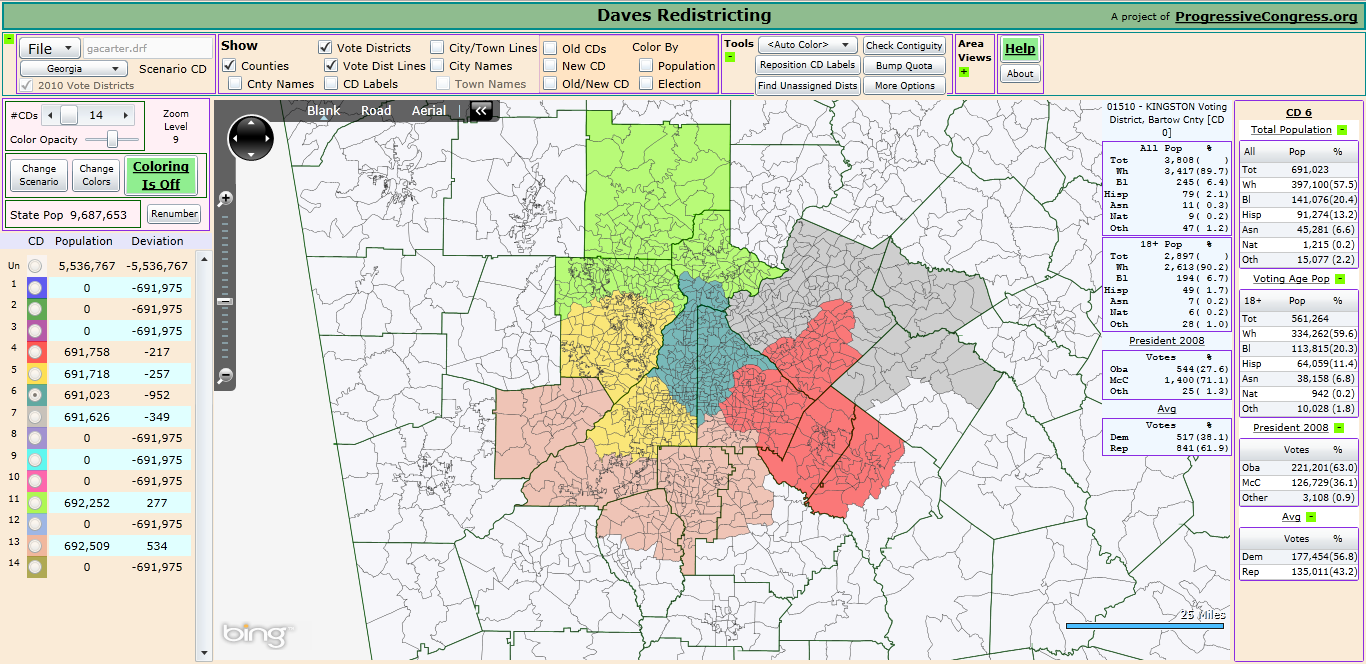This screenshot has width=1366, height=664.
Task: Collapse the top panel with the green minus
Action: (9, 39)
